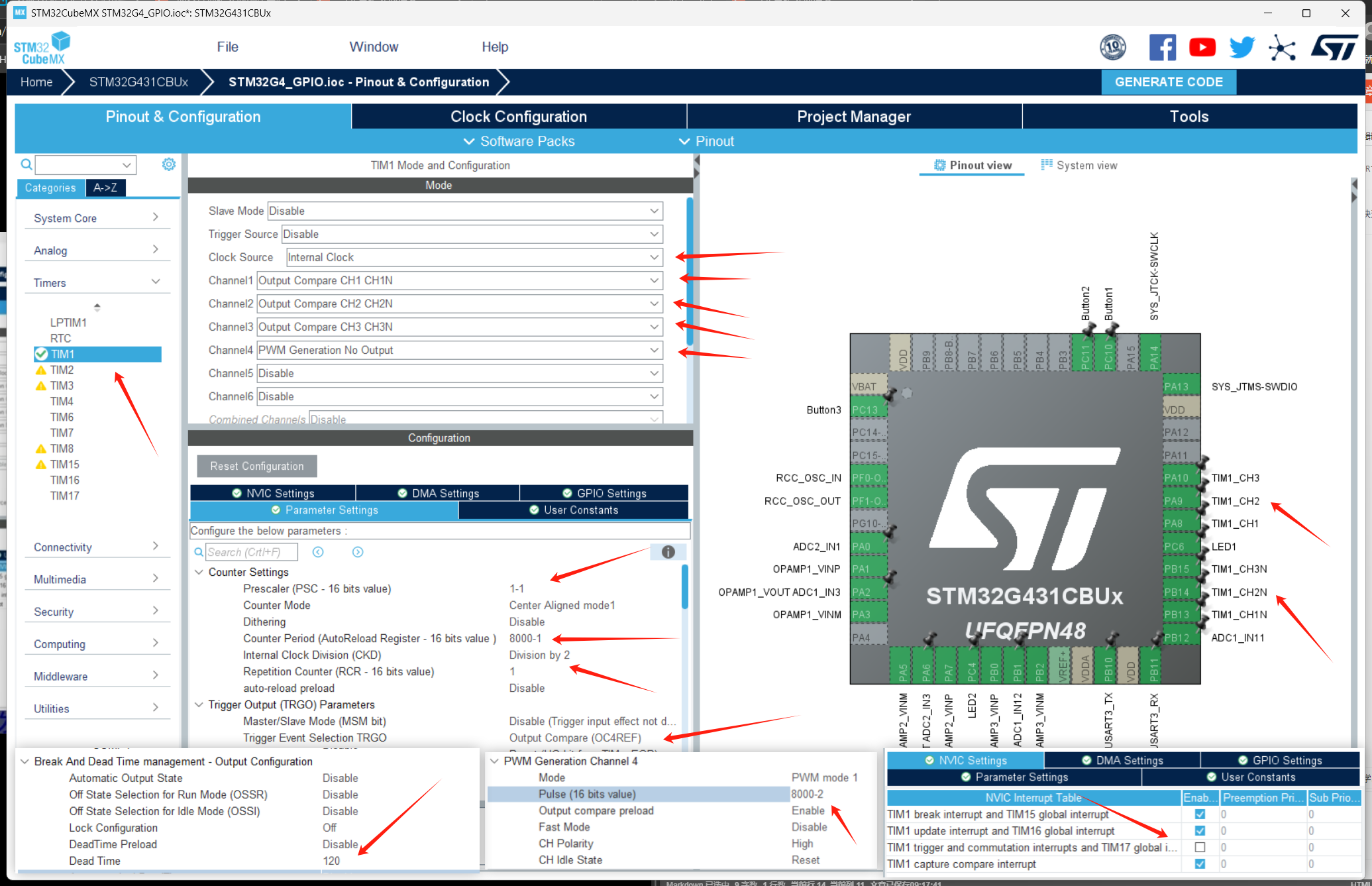This screenshot has width=1372, height=886.
Task: Switch to Clock Configuration tab
Action: pyautogui.click(x=519, y=117)
